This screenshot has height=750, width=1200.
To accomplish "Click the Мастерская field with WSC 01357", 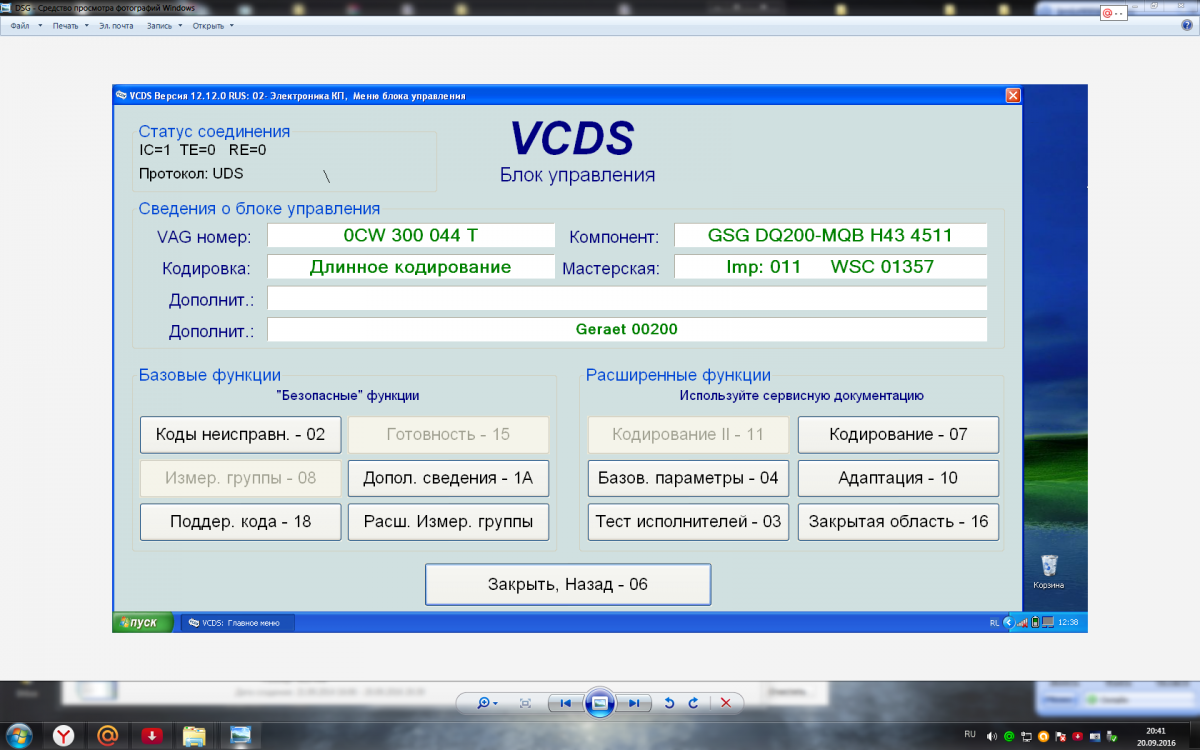I will 830,267.
